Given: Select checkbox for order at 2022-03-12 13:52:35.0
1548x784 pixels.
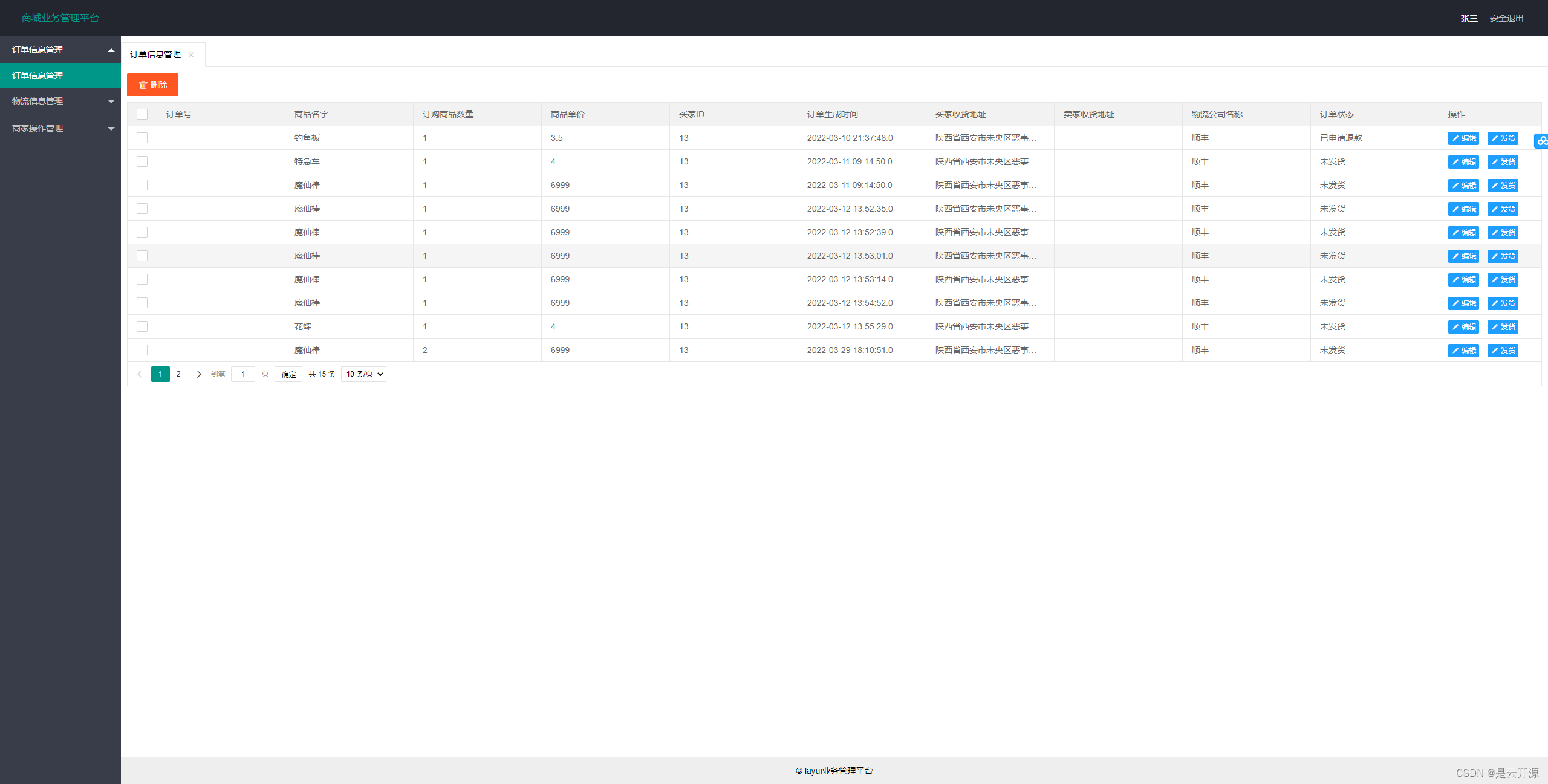Looking at the screenshot, I should click(142, 209).
